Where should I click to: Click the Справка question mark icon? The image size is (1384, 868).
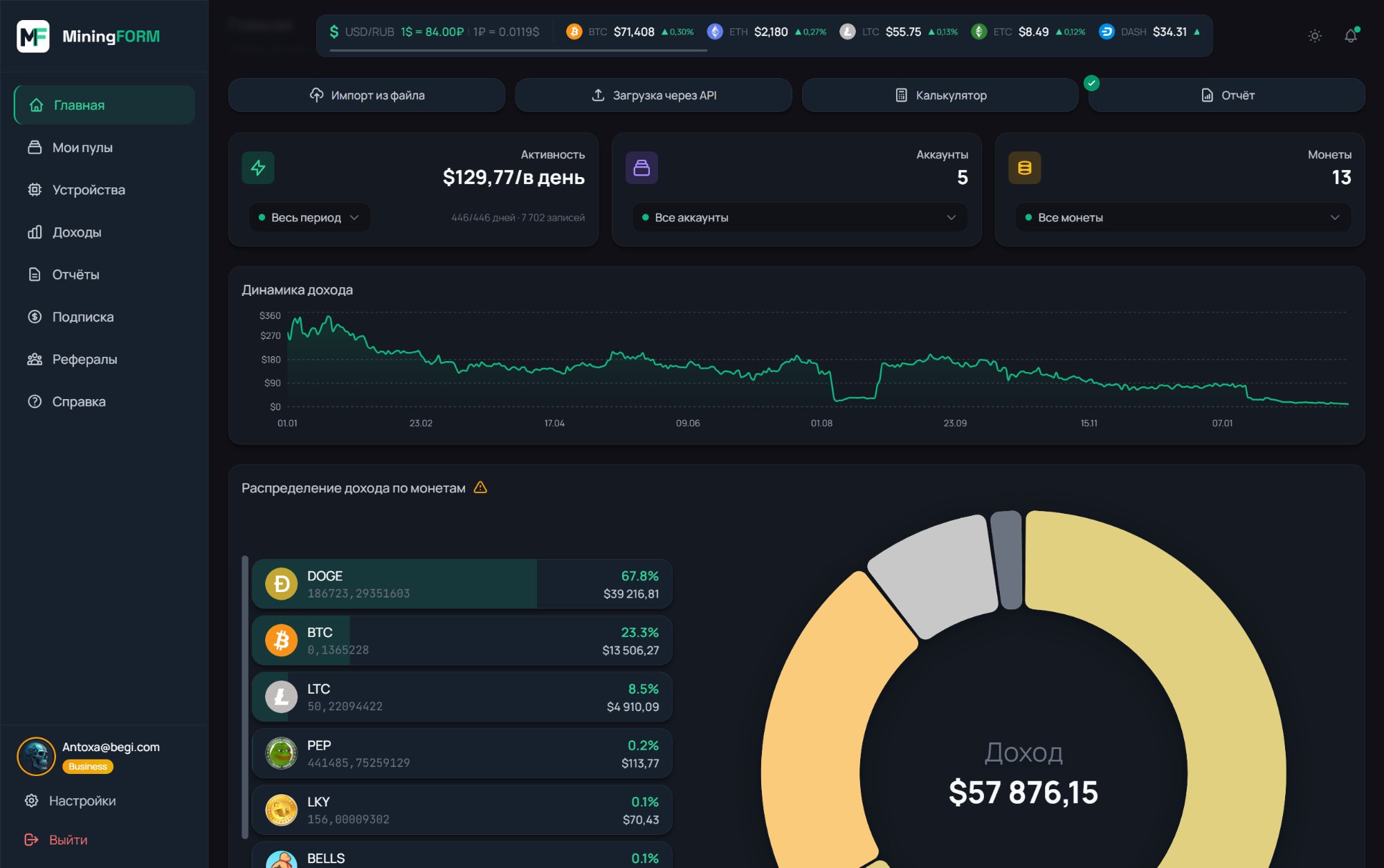tap(35, 402)
